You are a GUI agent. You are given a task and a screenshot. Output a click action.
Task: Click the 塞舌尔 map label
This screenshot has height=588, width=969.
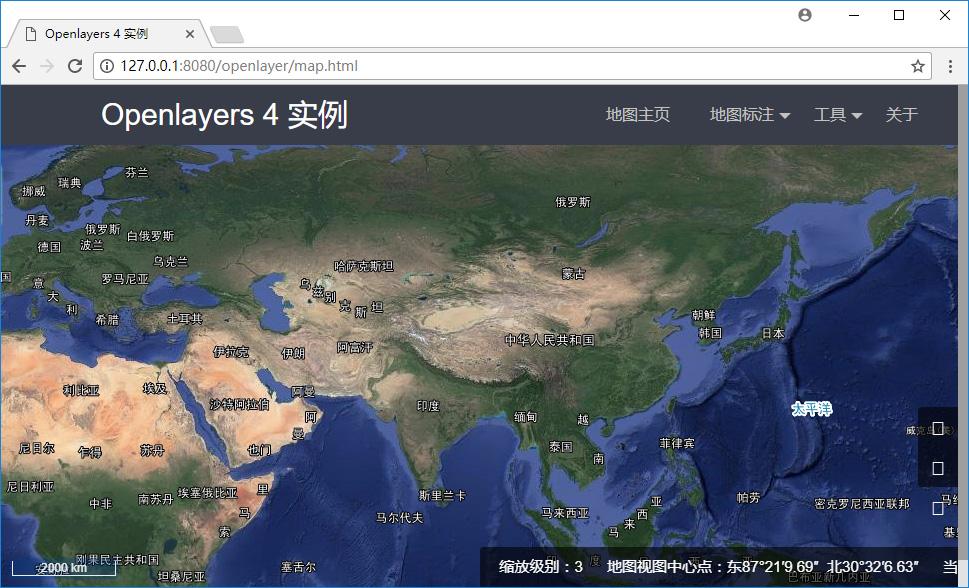(298, 566)
